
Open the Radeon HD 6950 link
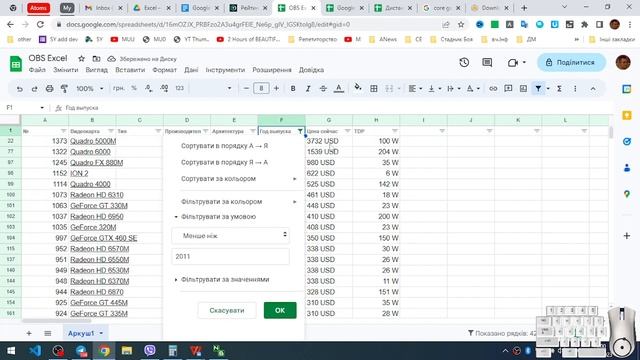click(97, 217)
